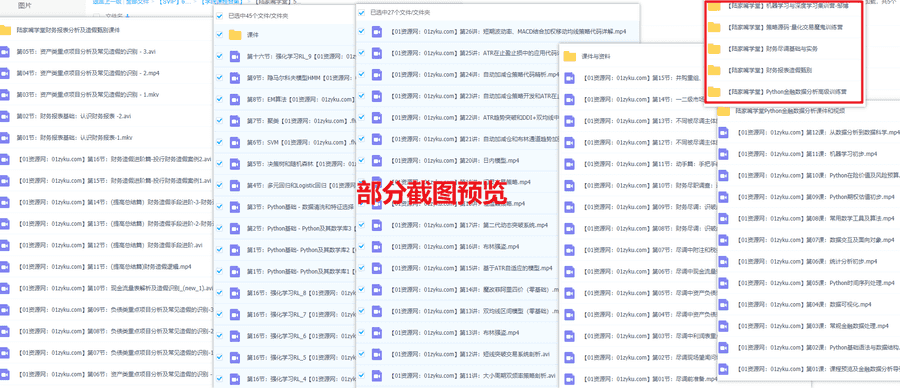Image resolution: width=900 pixels, height=388 pixels.
Task: Uncheck checkbox for 第4节 多元回归和Logistic回归
Action: pos(219,185)
